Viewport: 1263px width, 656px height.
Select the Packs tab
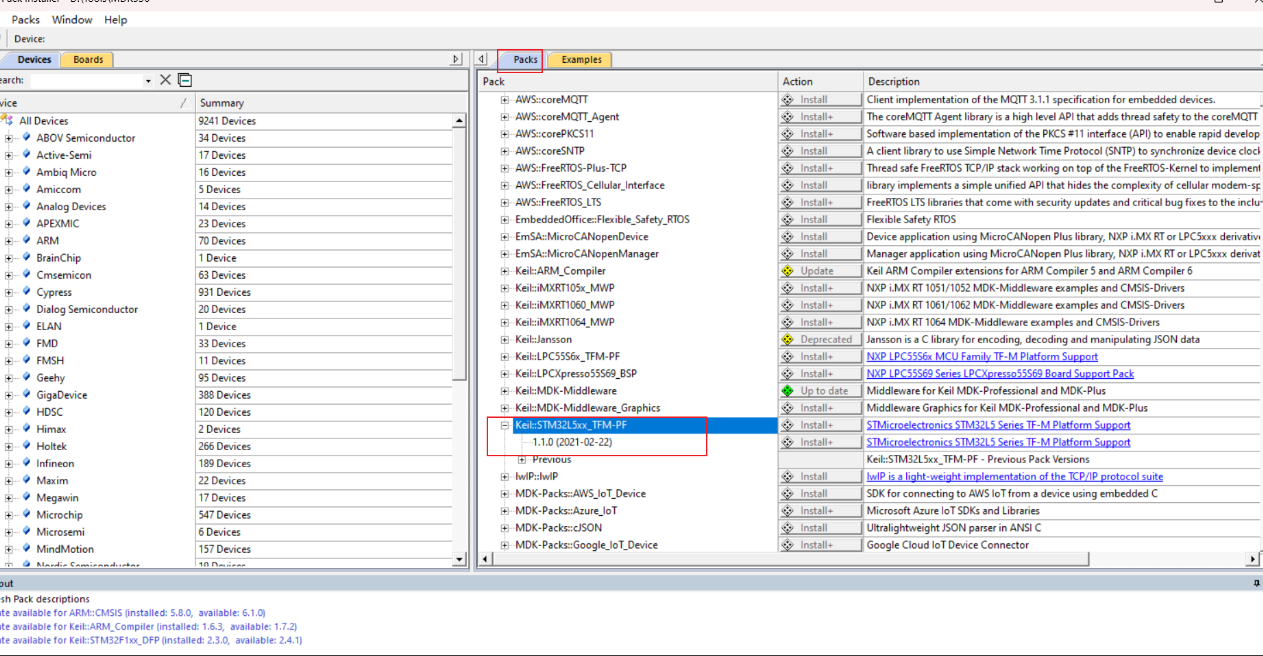[x=525, y=60]
